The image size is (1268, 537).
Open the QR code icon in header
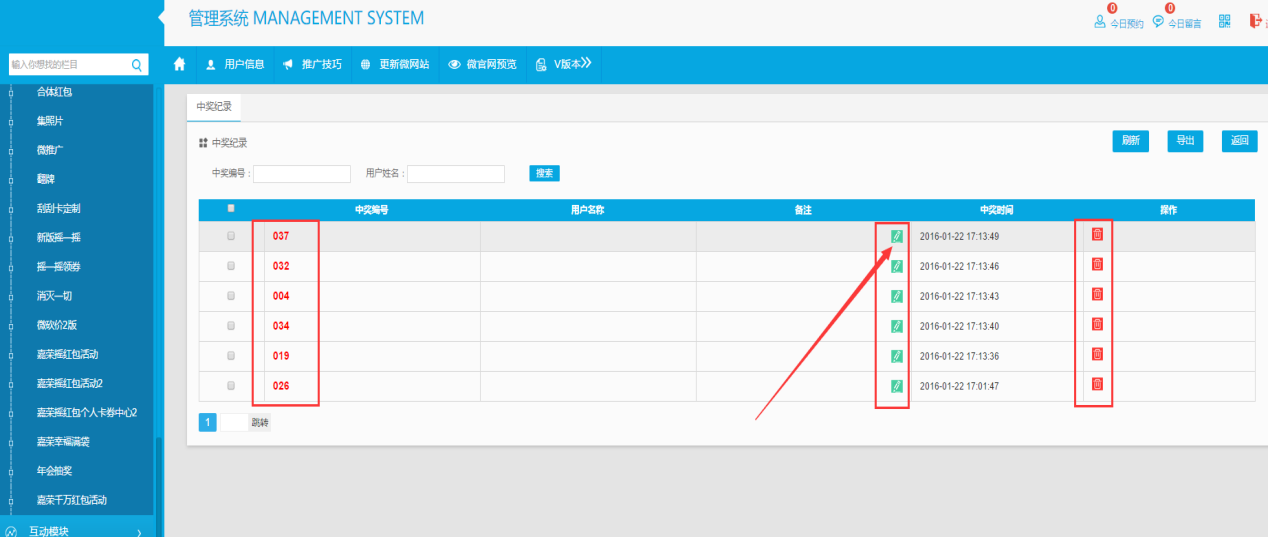(1224, 22)
